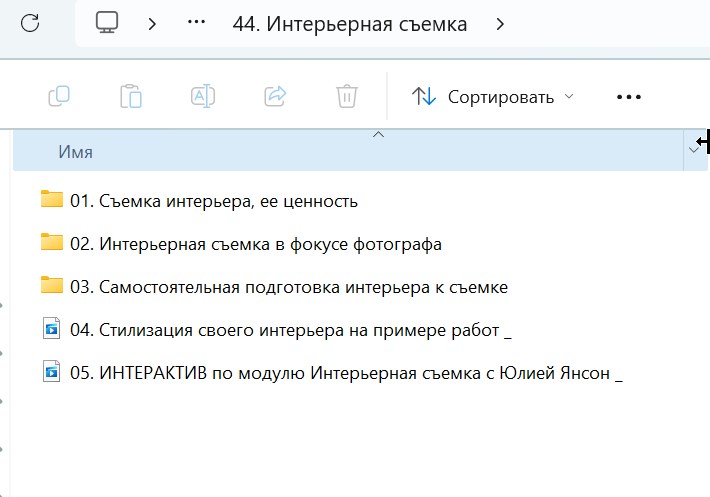The image size is (710, 497).
Task: Click the Copy toolbar icon
Action: point(59,96)
